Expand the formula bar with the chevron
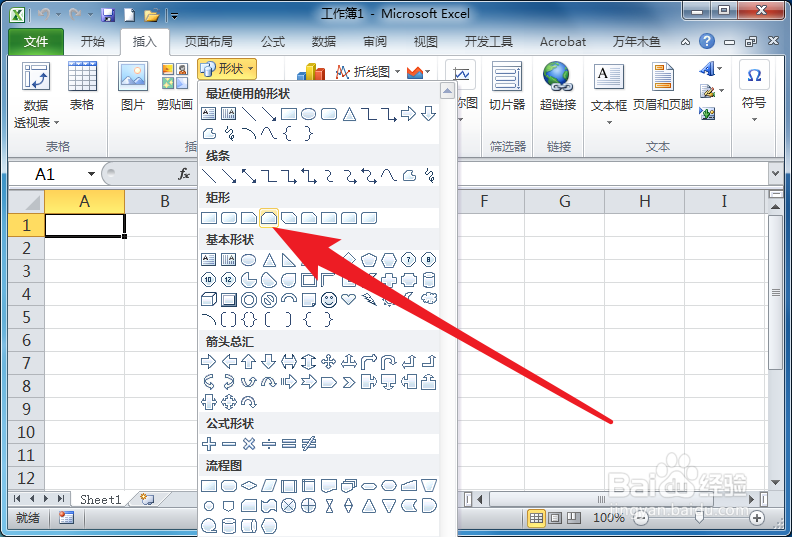792x537 pixels. pos(776,173)
